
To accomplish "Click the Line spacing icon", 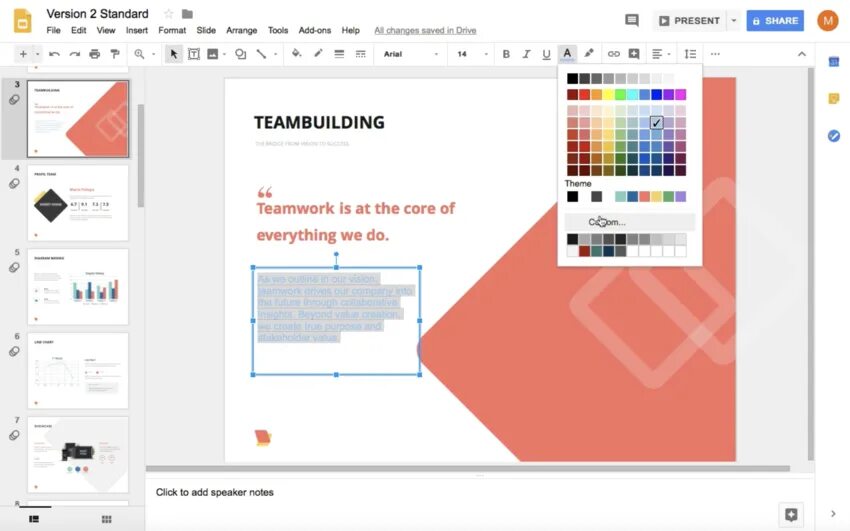I will click(x=690, y=54).
